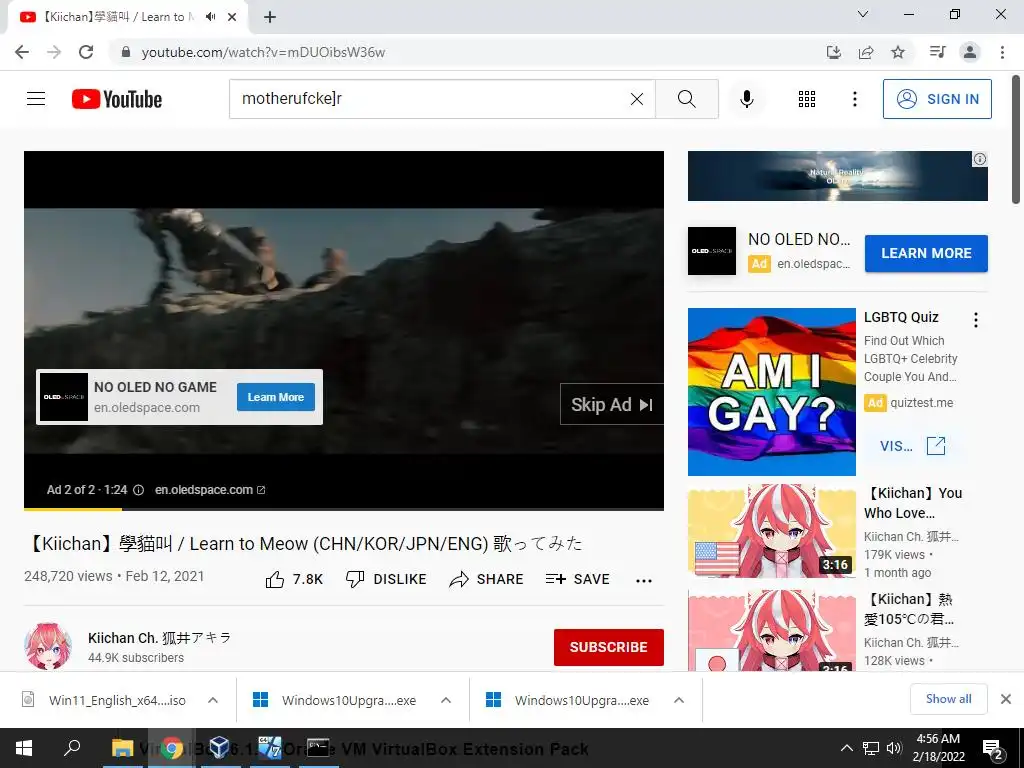The height and width of the screenshot is (768, 1024).
Task: Start voice search with microphone icon
Action: 746,99
